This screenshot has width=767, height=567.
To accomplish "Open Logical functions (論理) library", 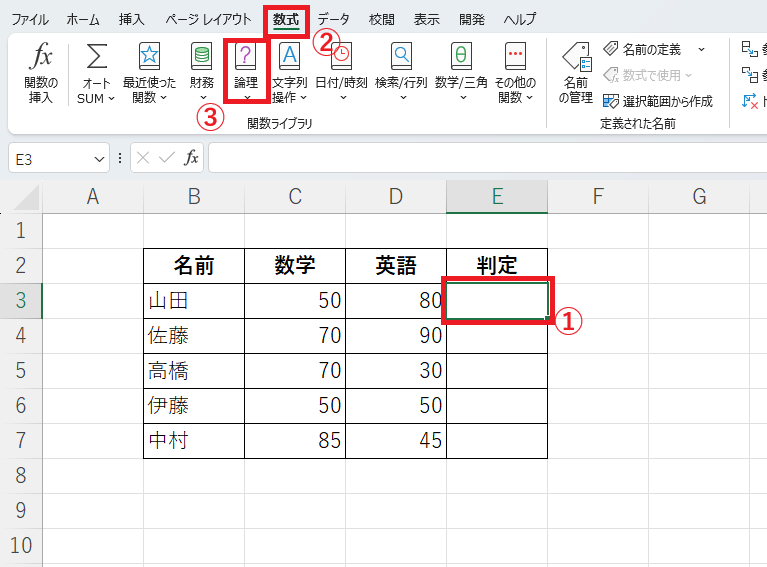I will coord(246,72).
